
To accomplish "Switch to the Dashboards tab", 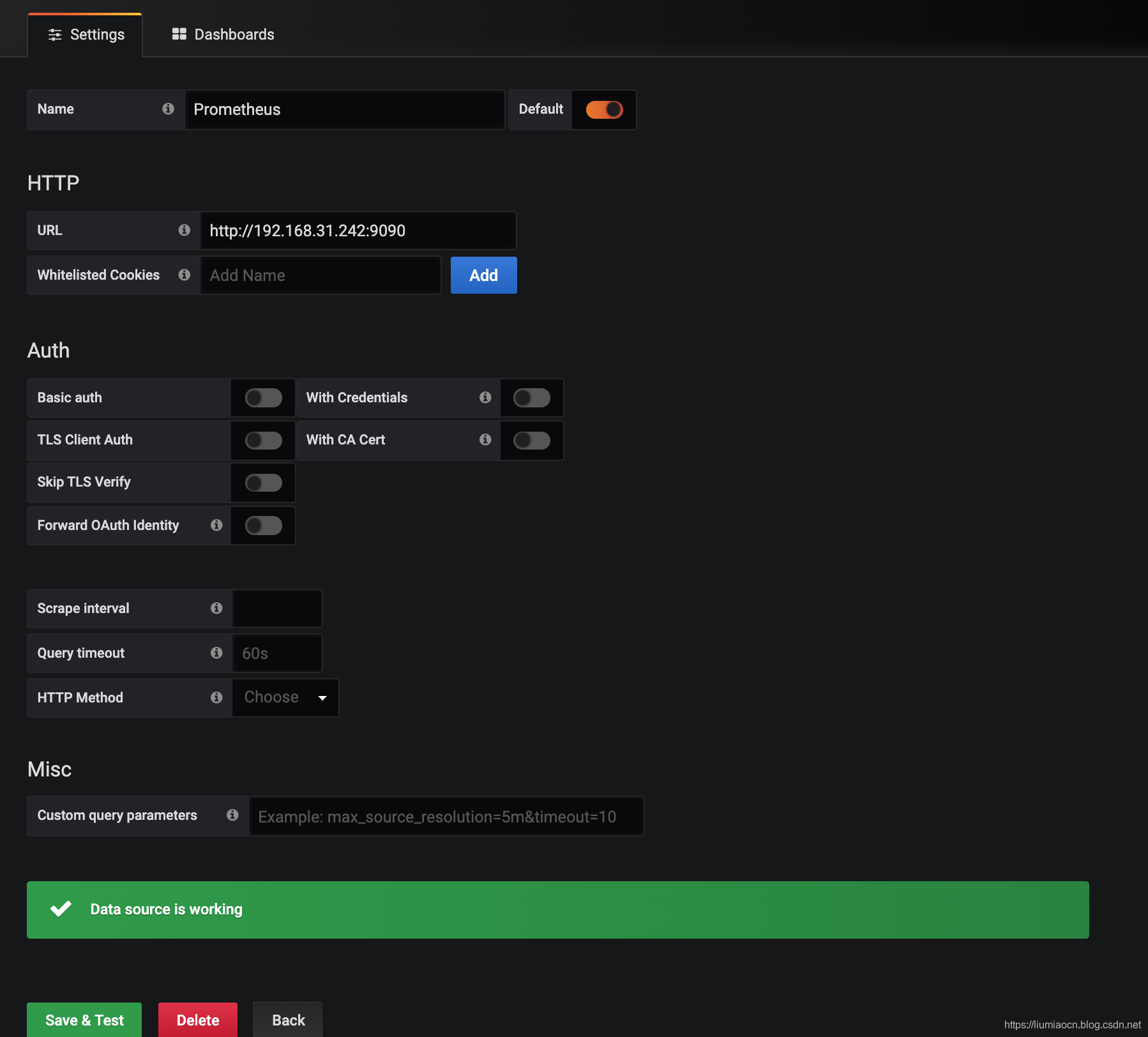I will 223,34.
